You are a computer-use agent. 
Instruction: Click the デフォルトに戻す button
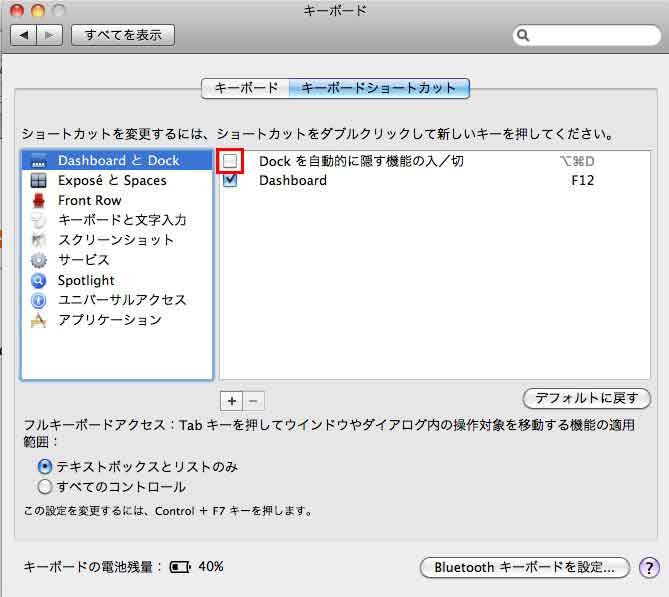586,398
